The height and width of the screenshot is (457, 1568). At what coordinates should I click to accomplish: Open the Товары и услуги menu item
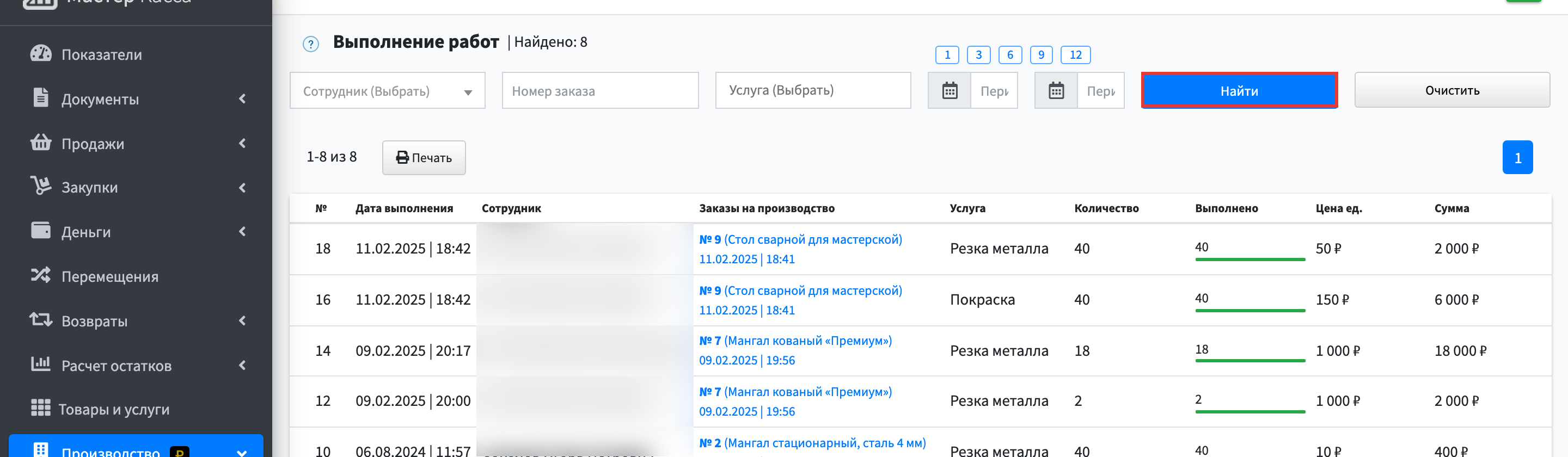(136, 409)
